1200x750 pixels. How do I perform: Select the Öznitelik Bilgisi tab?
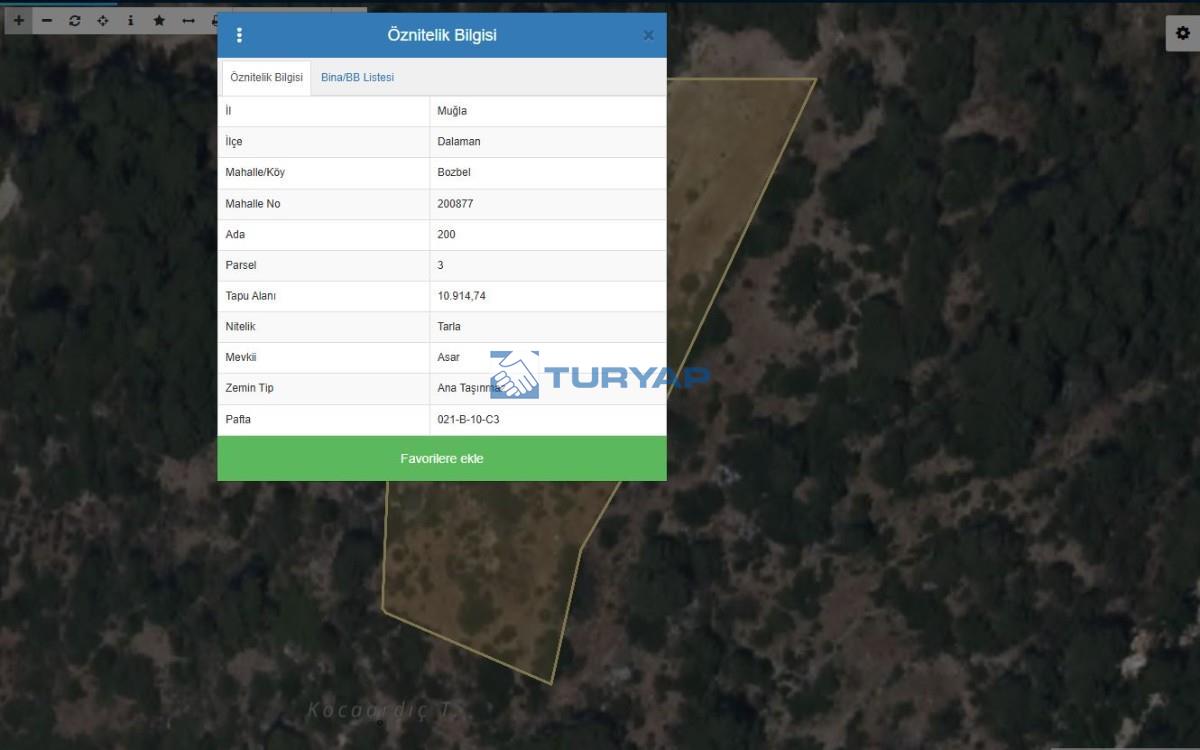click(266, 77)
